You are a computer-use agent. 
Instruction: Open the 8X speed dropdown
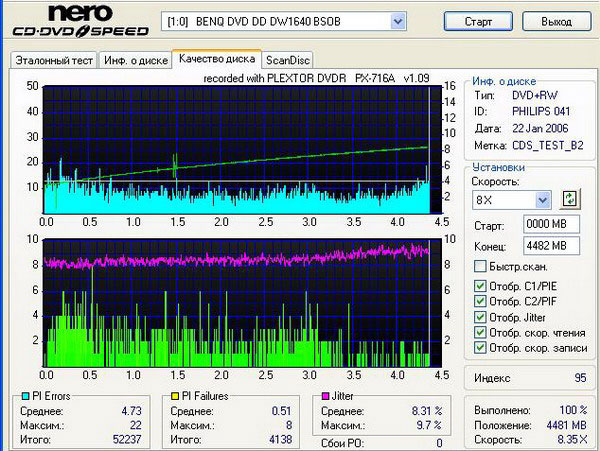click(x=543, y=200)
